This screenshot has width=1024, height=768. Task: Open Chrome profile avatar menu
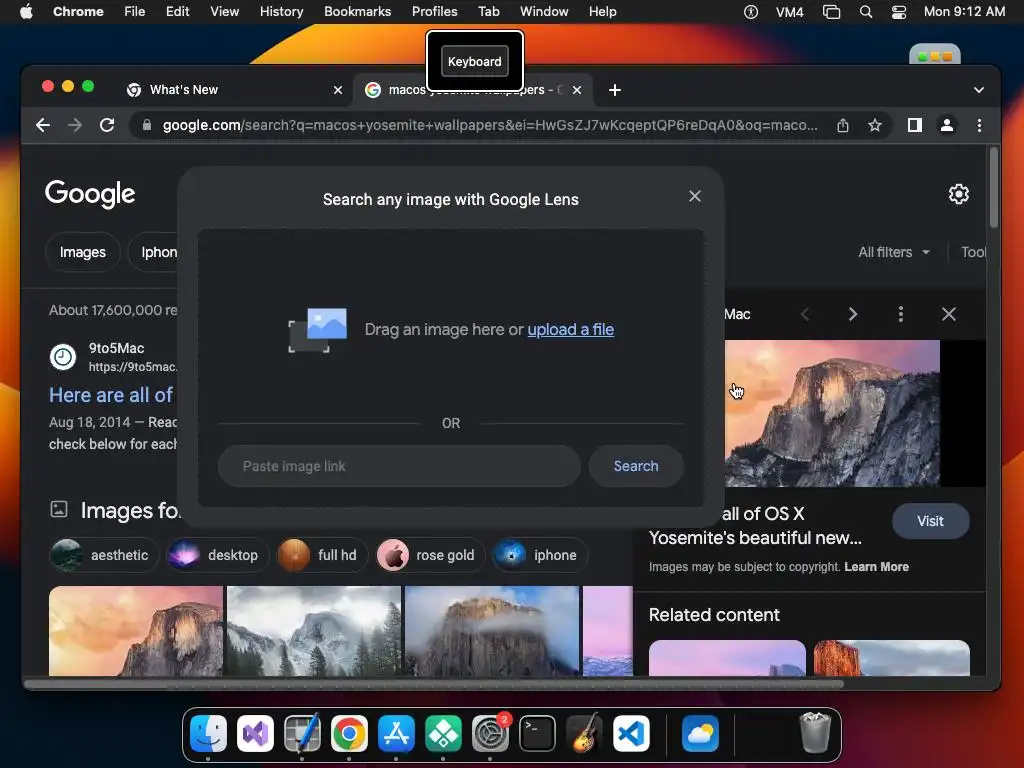pyautogui.click(x=946, y=125)
